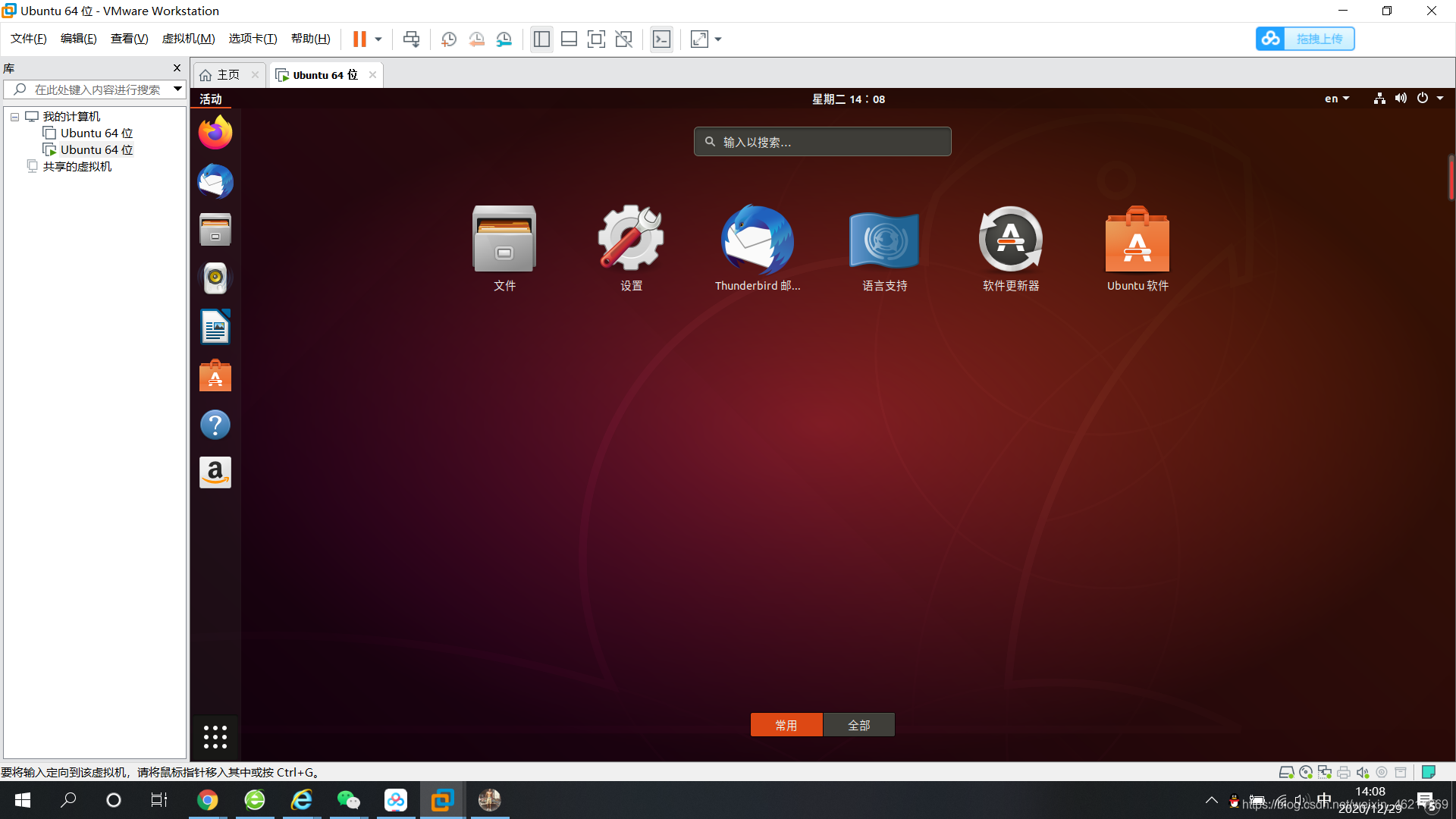Switch to the 常用 frequent apps view
Image resolution: width=1456 pixels, height=819 pixels.
tap(786, 725)
